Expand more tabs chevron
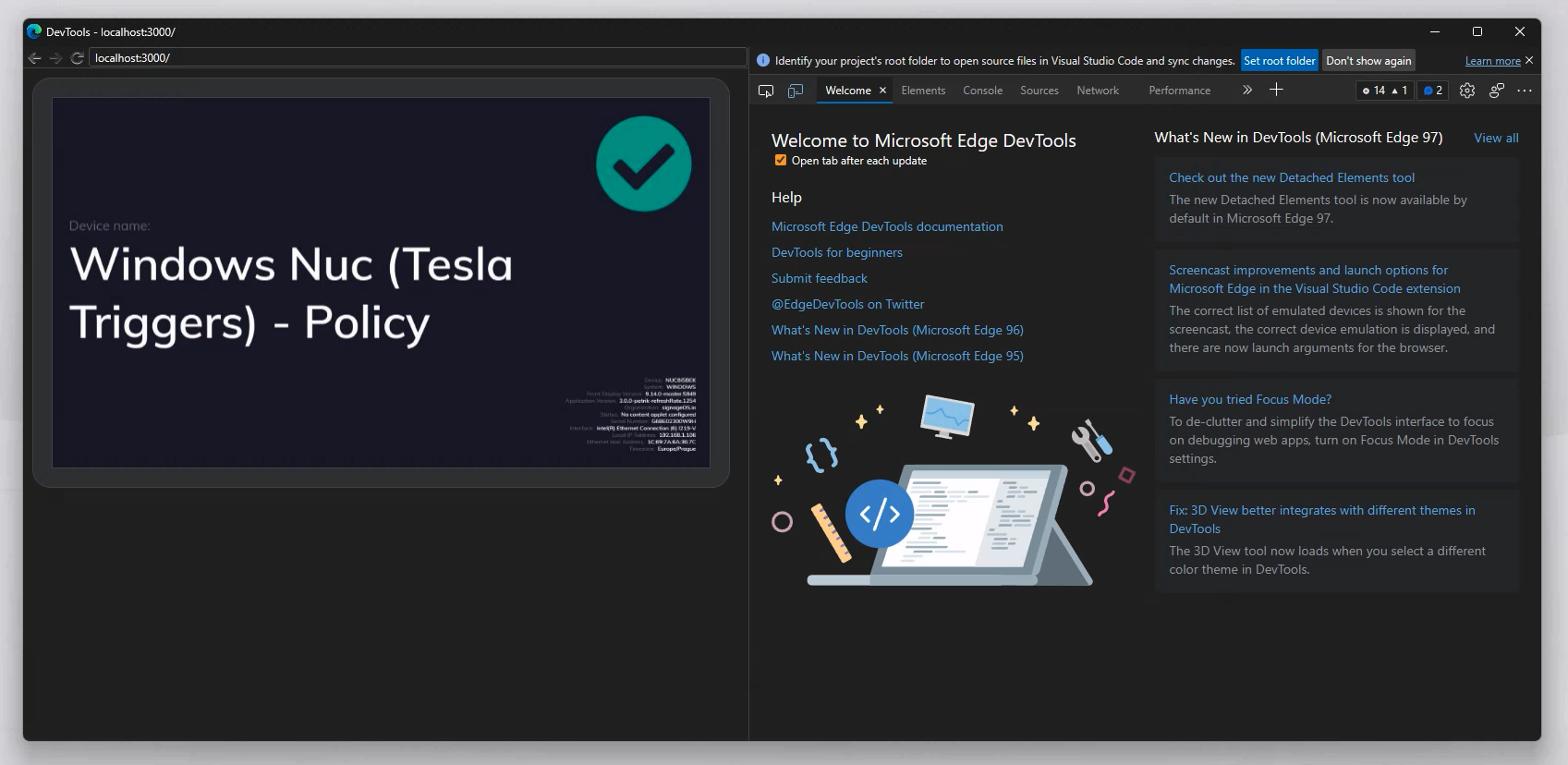Image resolution: width=1568 pixels, height=765 pixels. tap(1247, 90)
